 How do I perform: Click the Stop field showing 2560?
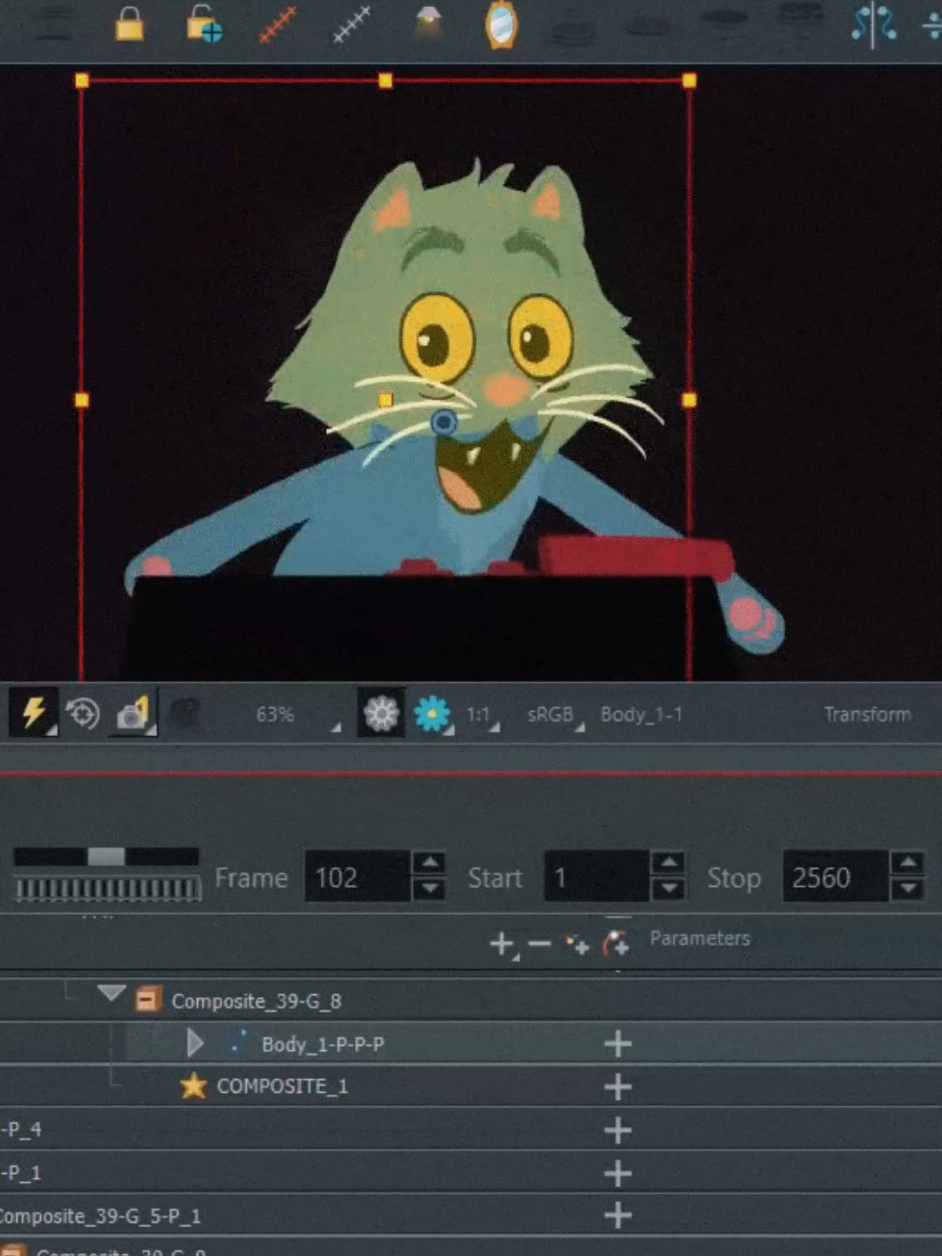(835, 877)
